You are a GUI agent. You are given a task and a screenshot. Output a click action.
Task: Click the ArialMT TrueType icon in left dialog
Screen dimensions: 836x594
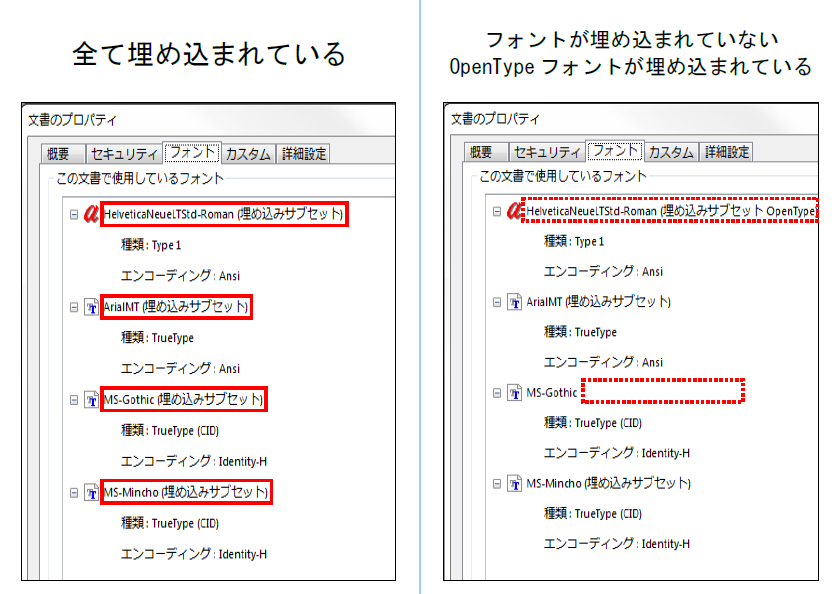92,308
